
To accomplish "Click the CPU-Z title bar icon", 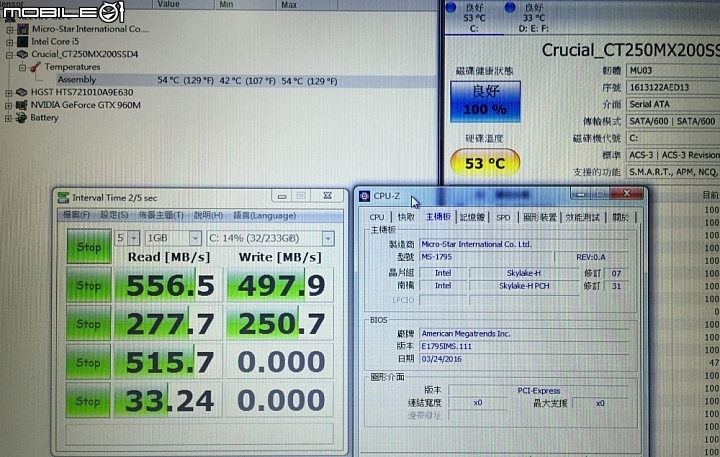I will click(x=365, y=196).
